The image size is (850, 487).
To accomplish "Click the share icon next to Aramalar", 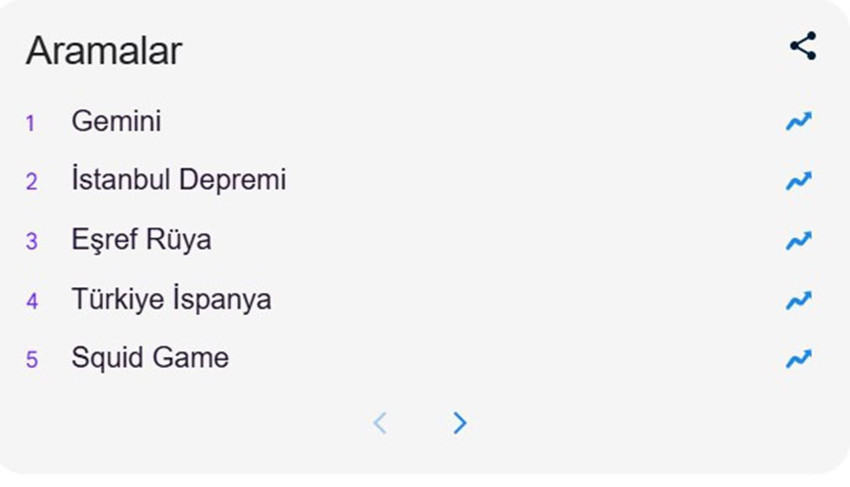I will point(803,46).
